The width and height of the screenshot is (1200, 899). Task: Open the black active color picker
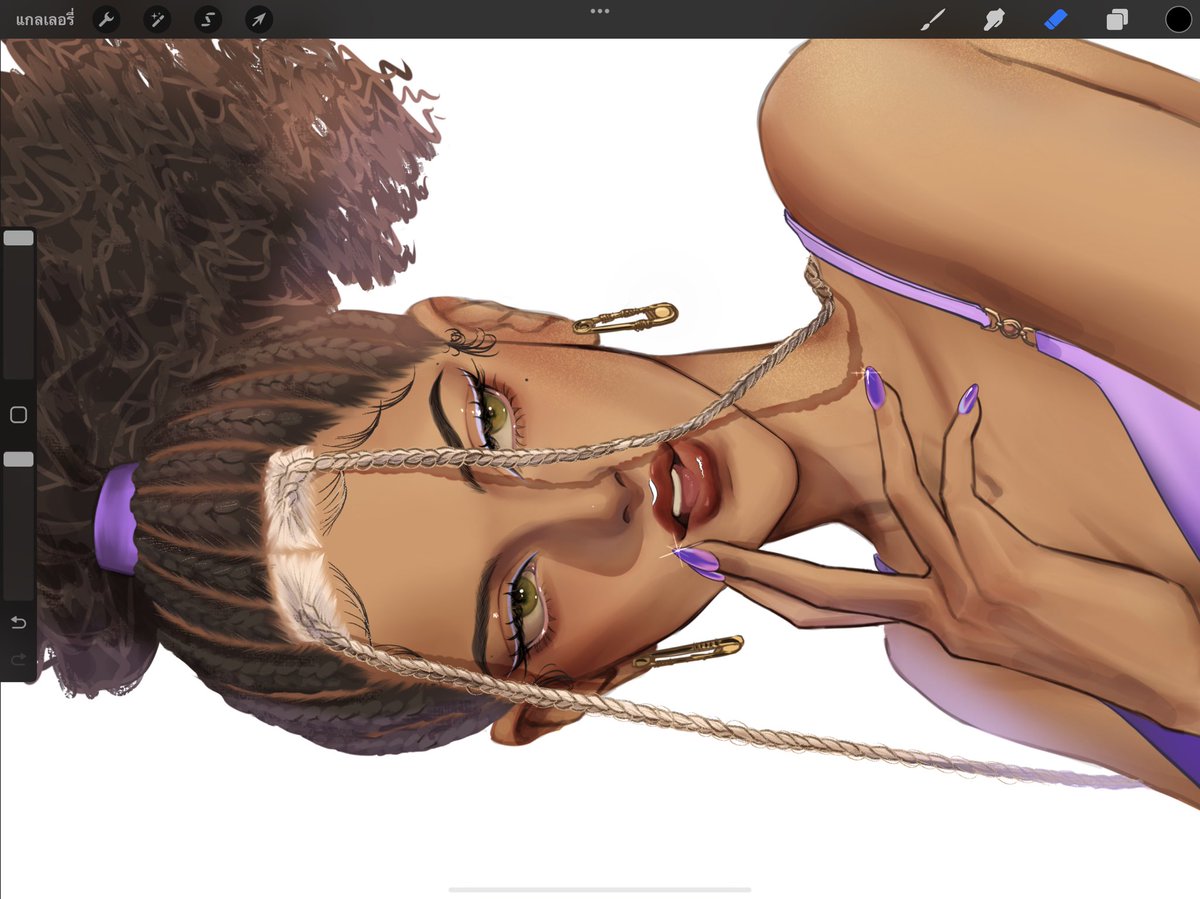click(1178, 19)
